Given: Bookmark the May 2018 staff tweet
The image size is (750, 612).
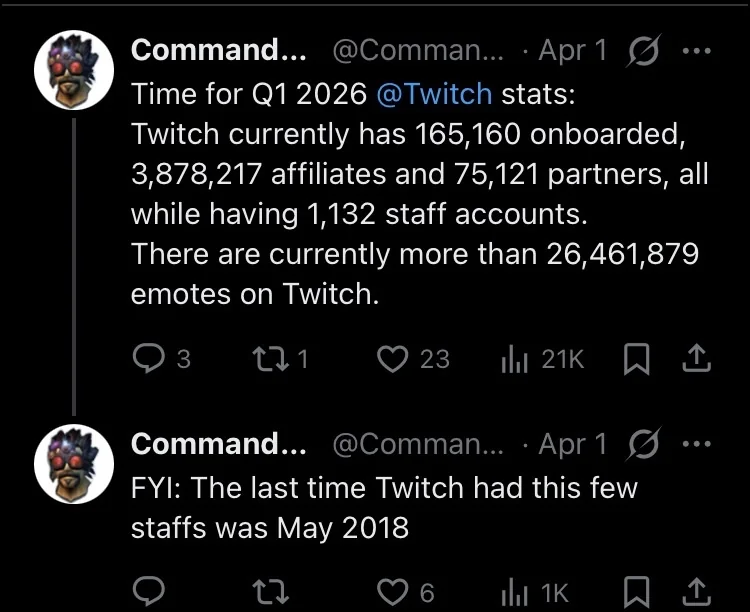Looking at the screenshot, I should tap(634, 592).
